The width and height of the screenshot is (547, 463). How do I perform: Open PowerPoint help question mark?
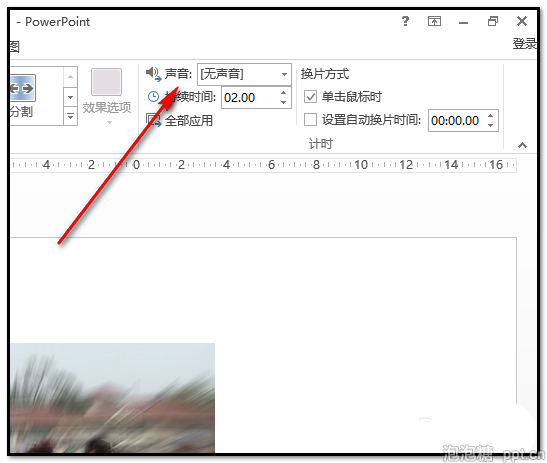coord(405,21)
